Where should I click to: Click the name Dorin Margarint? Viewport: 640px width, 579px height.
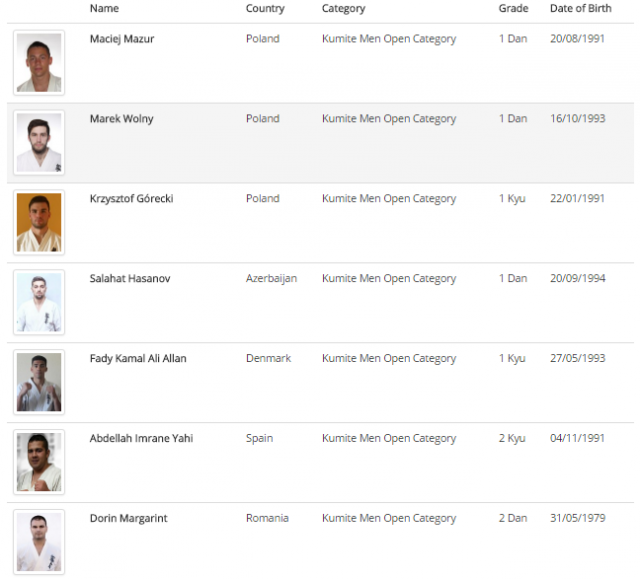(128, 518)
